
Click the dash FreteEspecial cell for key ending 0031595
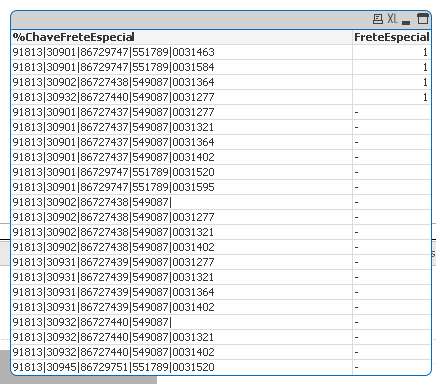pyautogui.click(x=392, y=187)
